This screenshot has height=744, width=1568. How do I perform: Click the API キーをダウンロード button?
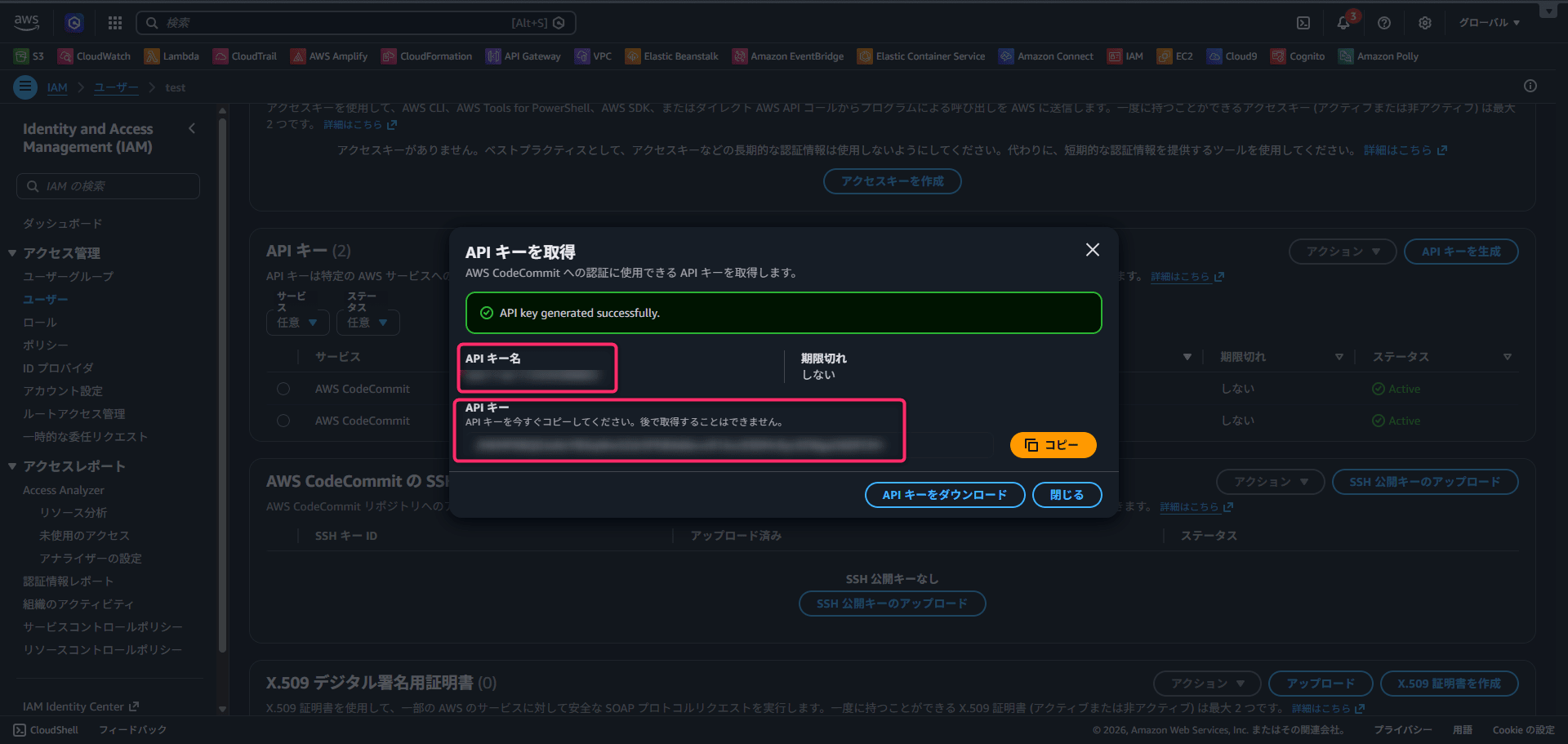tap(945, 495)
